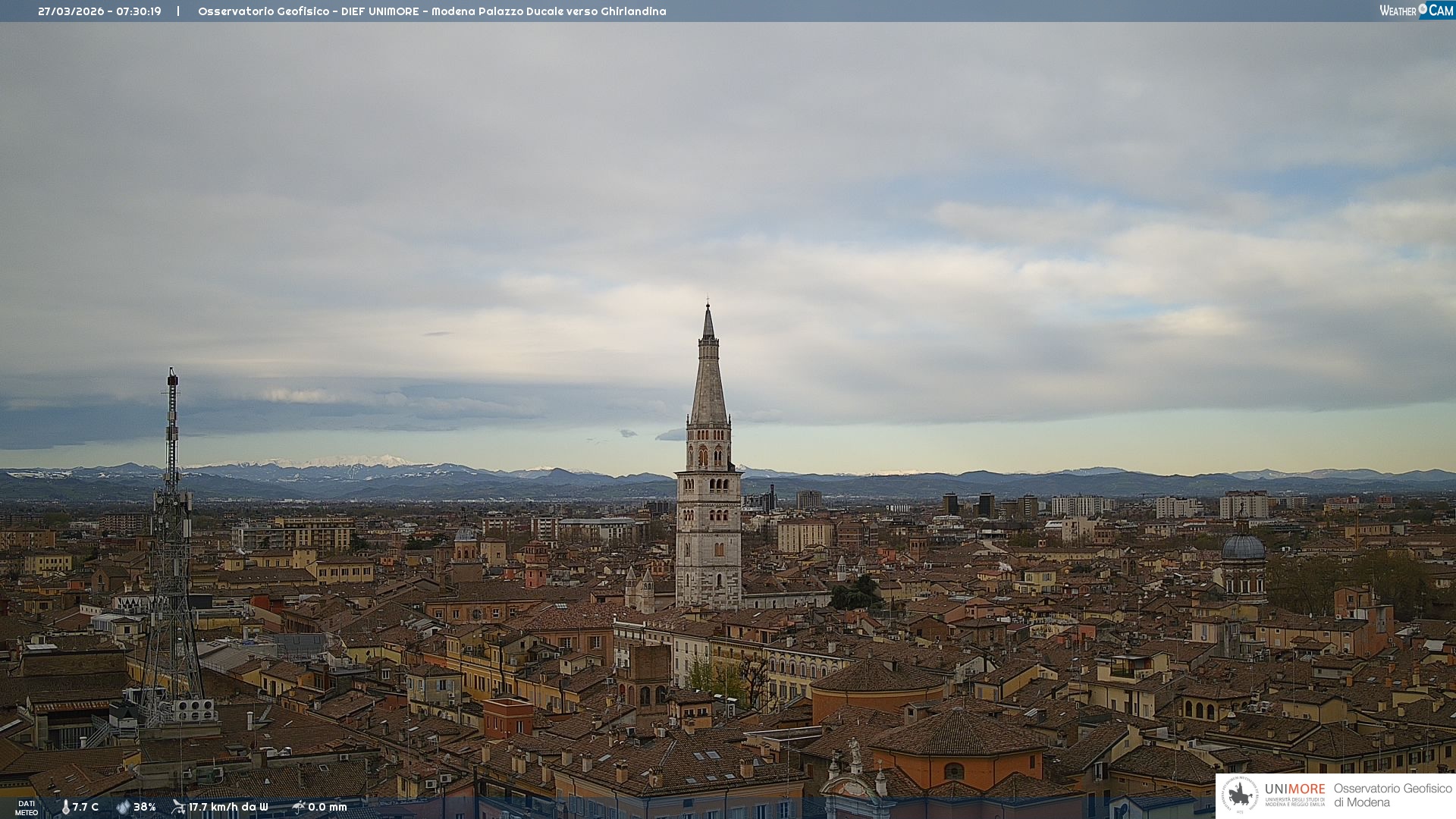Click the wind sock speed icon

[178, 807]
